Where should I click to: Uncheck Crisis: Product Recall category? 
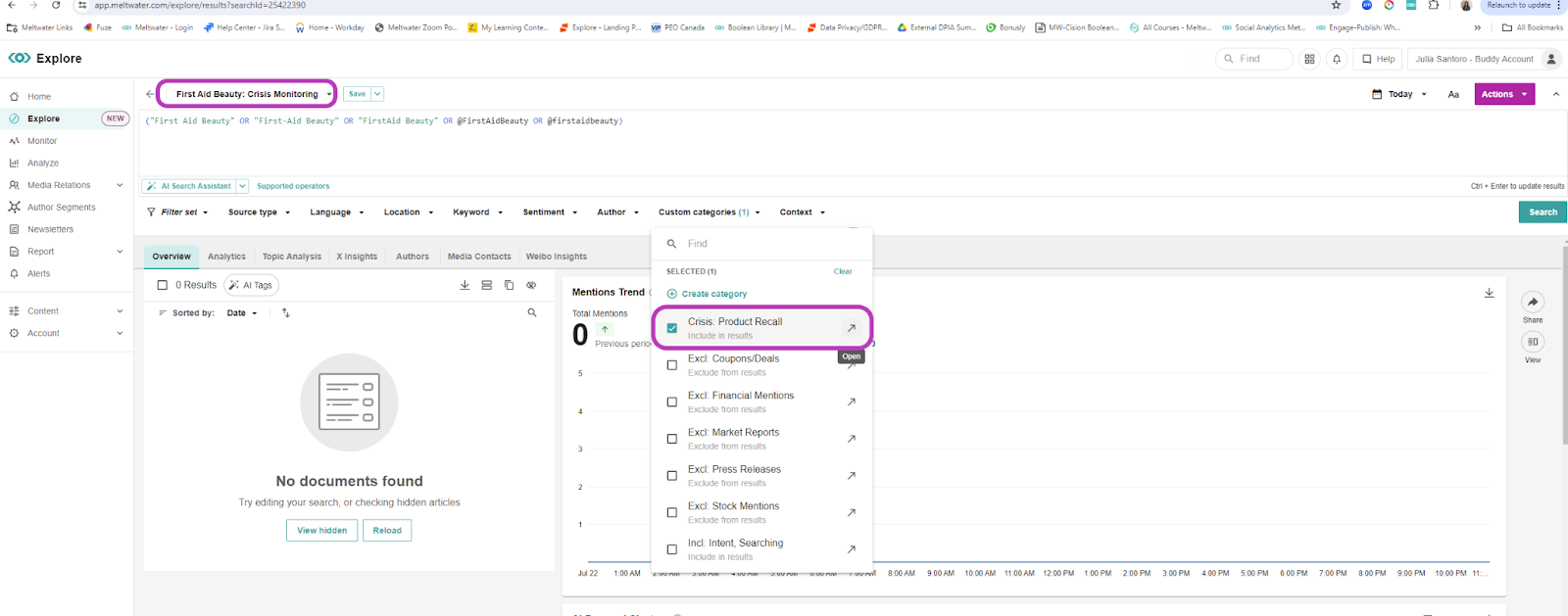coord(671,328)
